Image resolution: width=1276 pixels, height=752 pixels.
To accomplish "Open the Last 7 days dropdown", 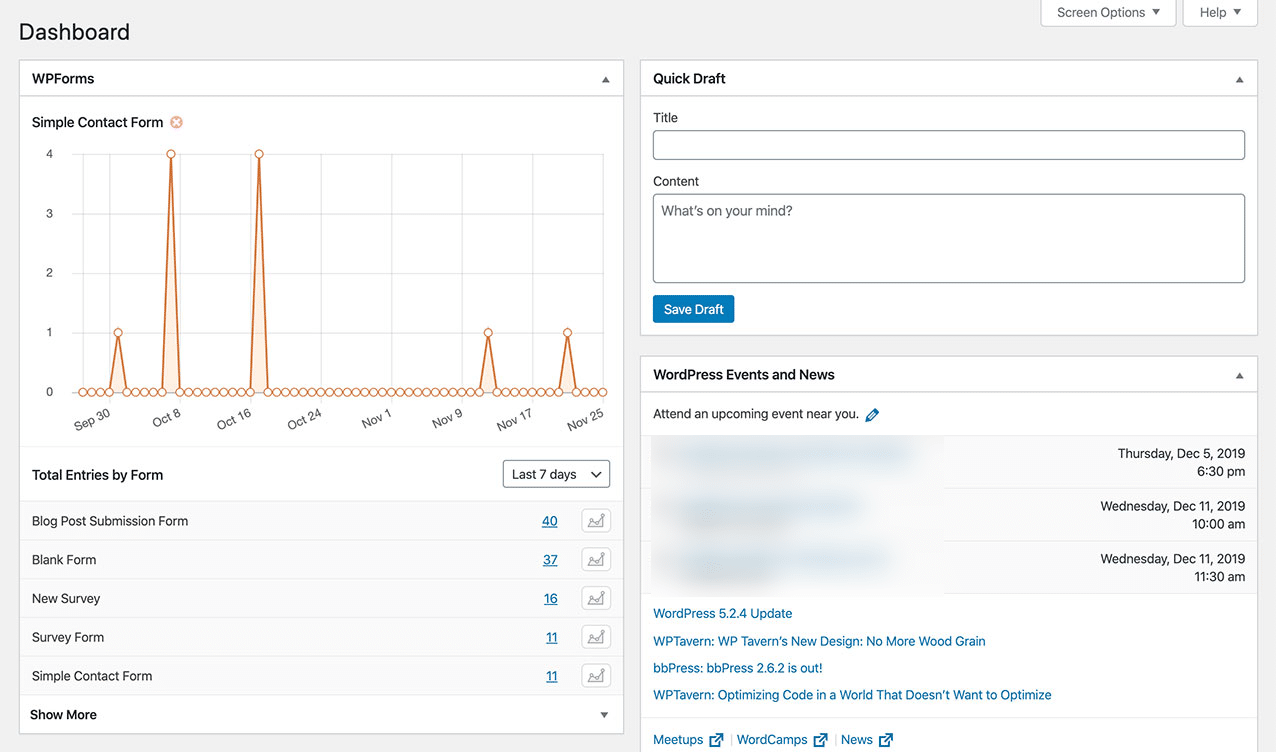I will (x=556, y=474).
